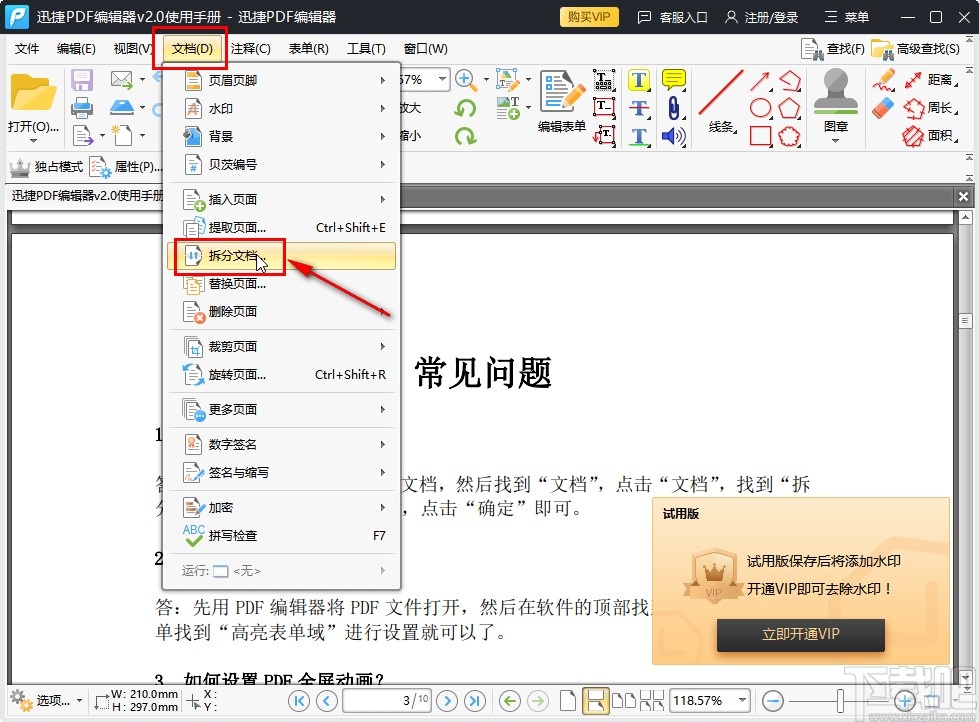
Task: Click 注册/登录 to sign in
Action: click(761, 17)
